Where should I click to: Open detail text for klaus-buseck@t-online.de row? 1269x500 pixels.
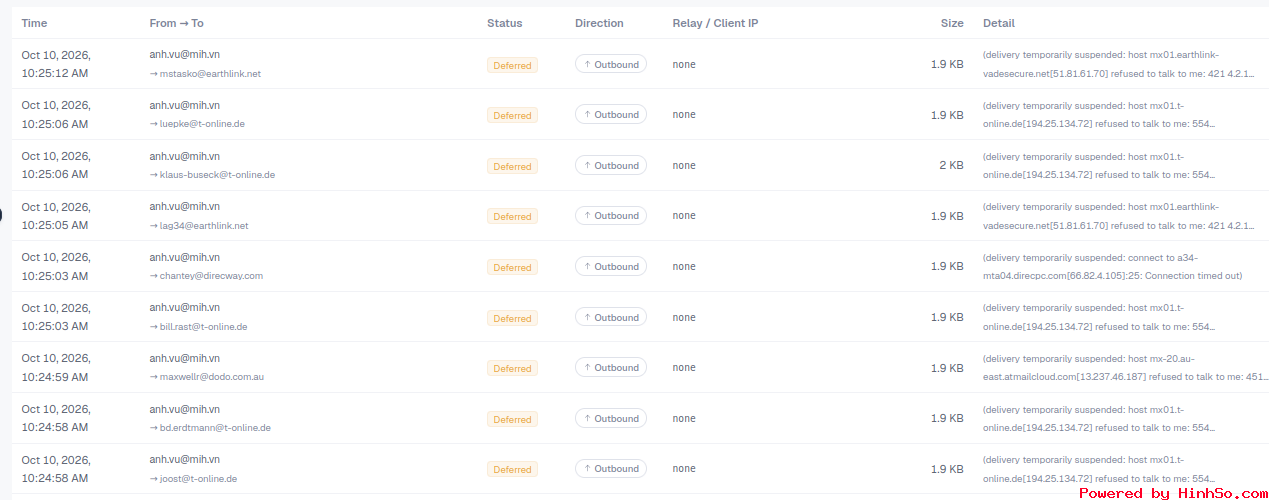tap(1100, 165)
